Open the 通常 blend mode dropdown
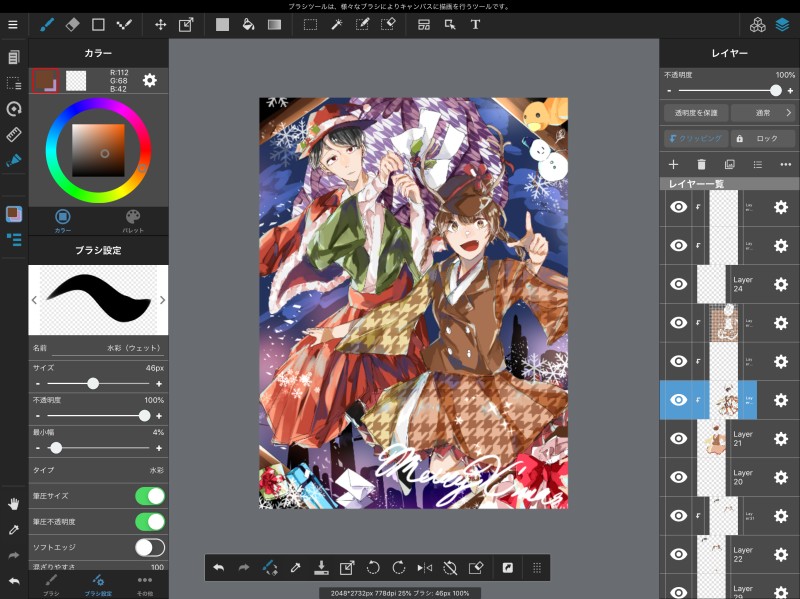Image resolution: width=800 pixels, height=599 pixels. (763, 113)
